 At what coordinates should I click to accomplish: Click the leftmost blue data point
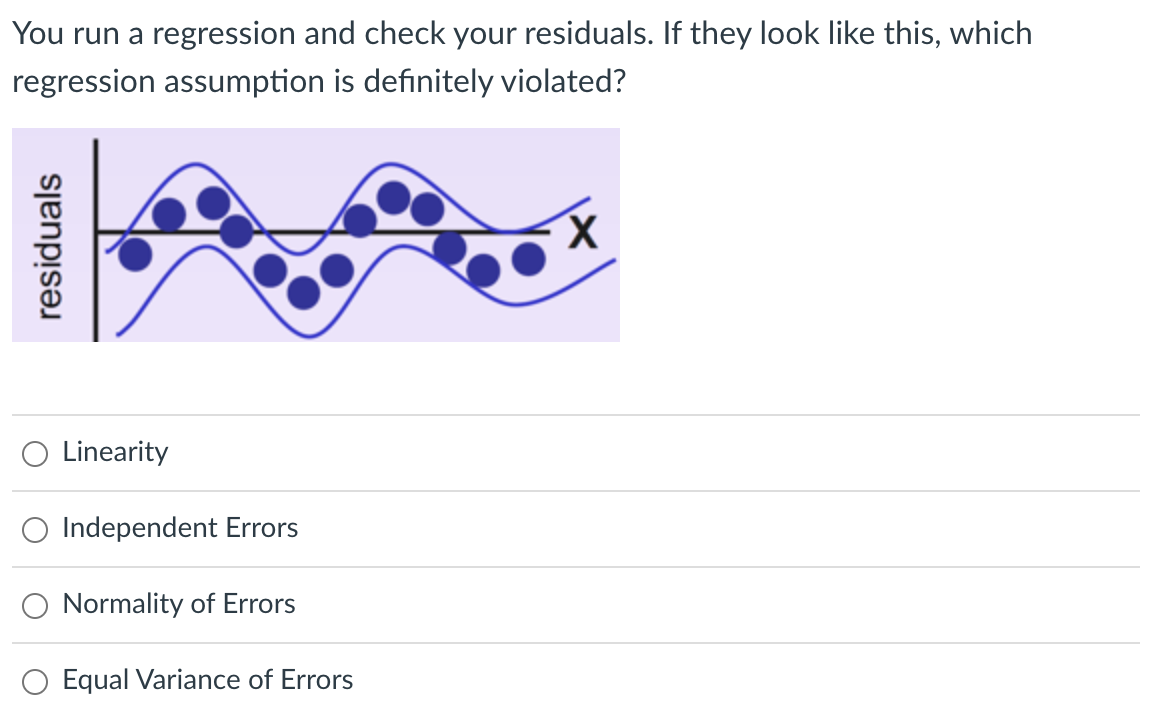[135, 255]
